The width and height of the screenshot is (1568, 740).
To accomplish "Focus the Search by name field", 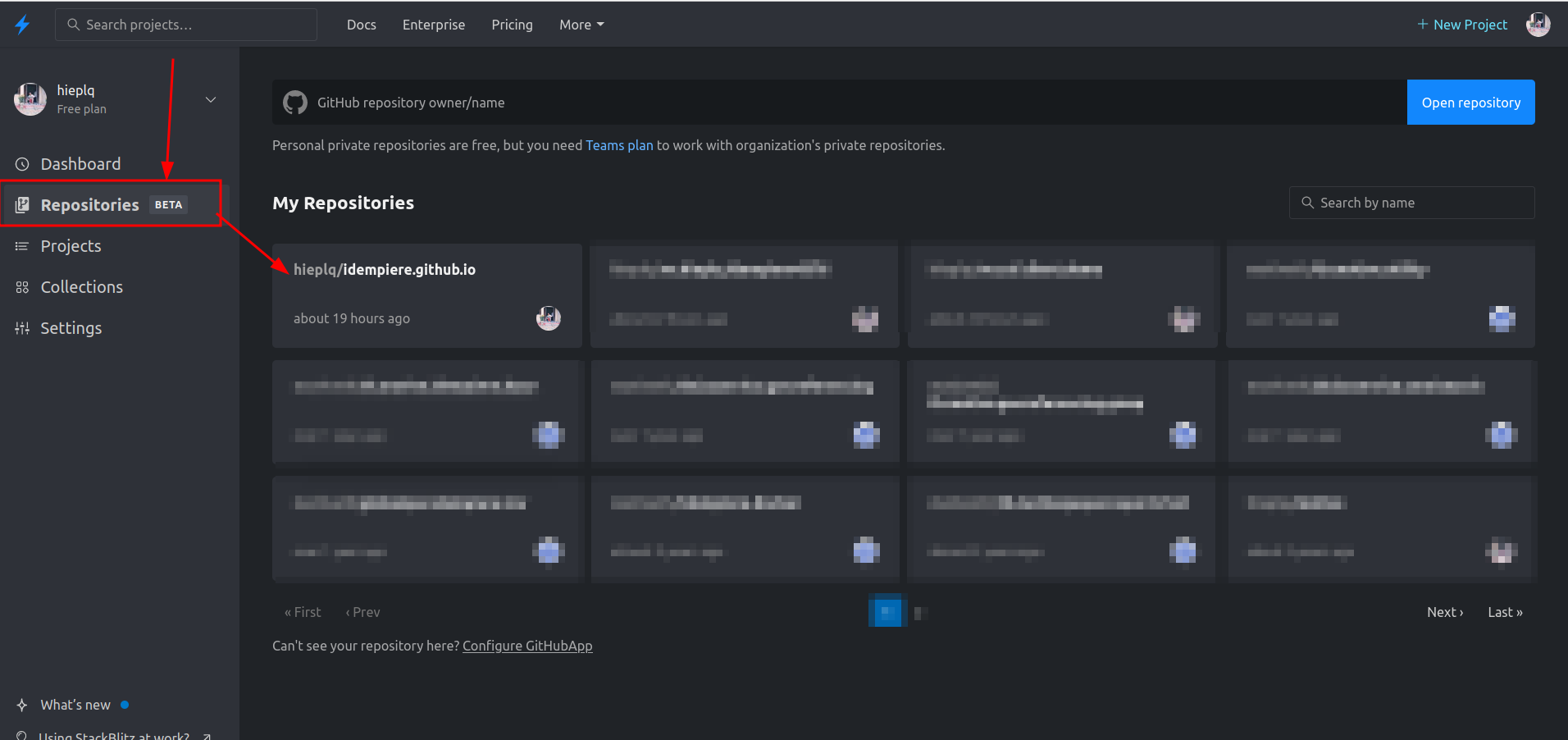I will coord(1411,203).
